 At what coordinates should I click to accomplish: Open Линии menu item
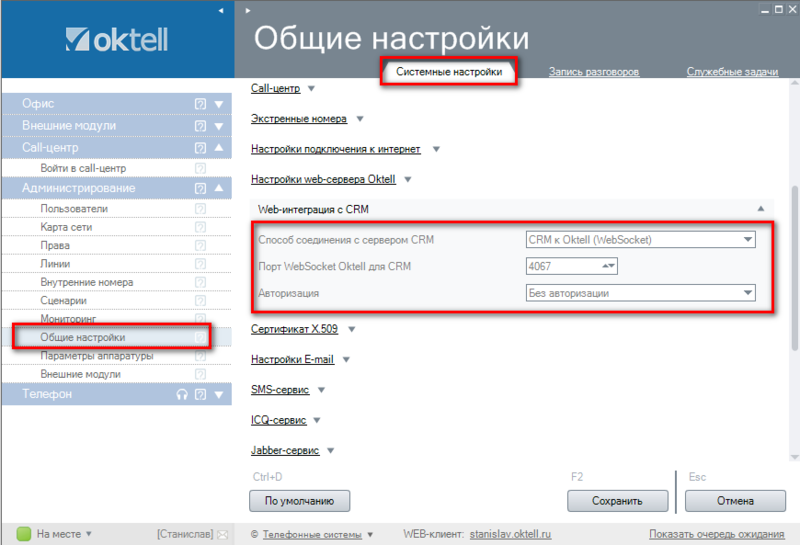point(55,264)
